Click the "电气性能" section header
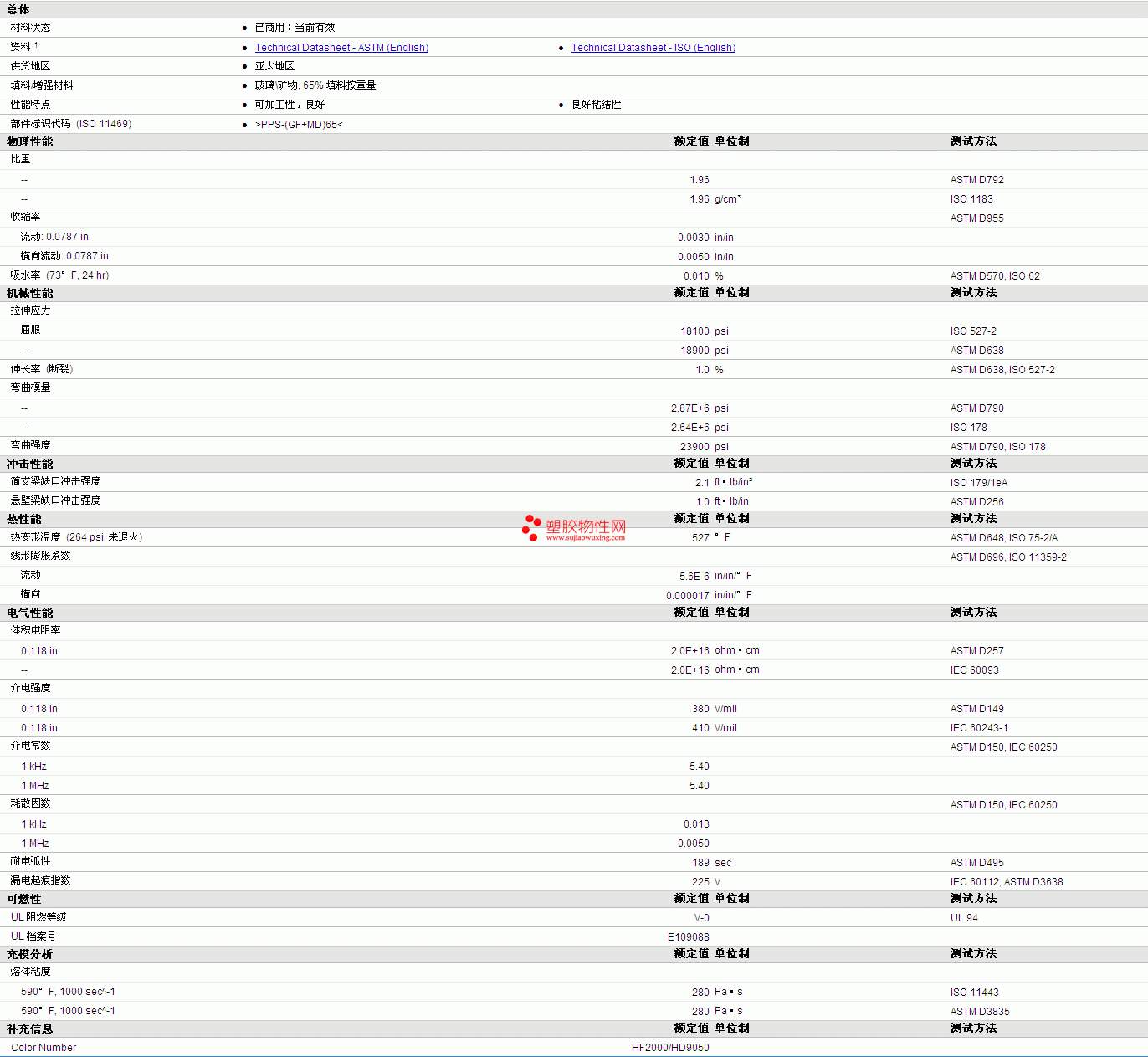 click(30, 613)
